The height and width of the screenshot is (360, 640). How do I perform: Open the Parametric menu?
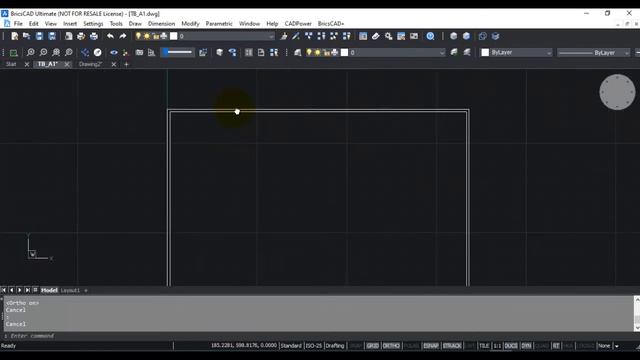(219, 24)
